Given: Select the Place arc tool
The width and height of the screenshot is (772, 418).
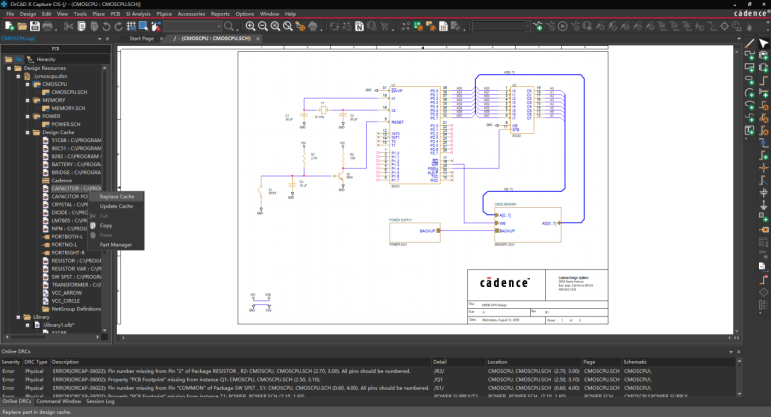Looking at the screenshot, I should pyautogui.click(x=749, y=93).
